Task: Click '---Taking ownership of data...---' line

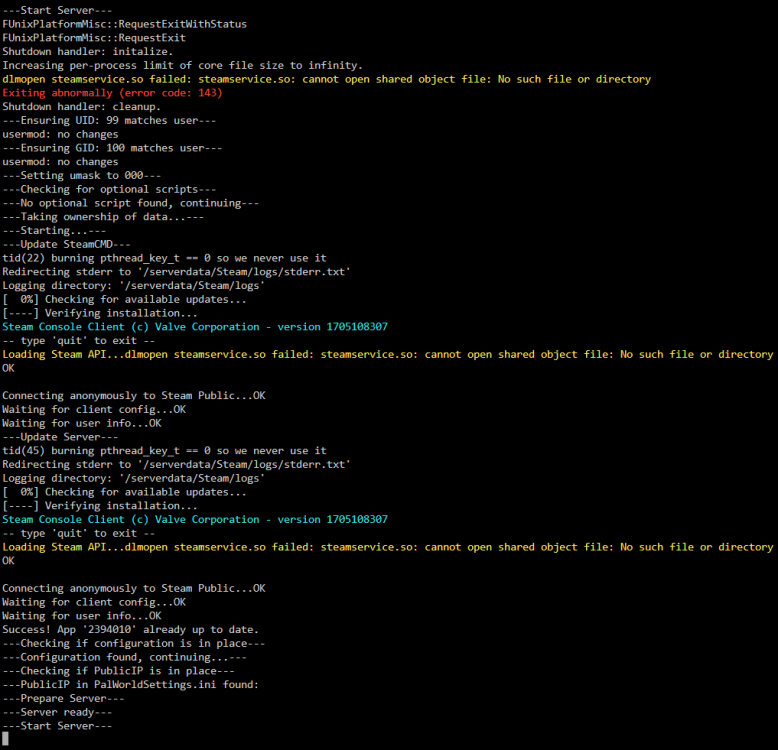Action: [x=103, y=217]
